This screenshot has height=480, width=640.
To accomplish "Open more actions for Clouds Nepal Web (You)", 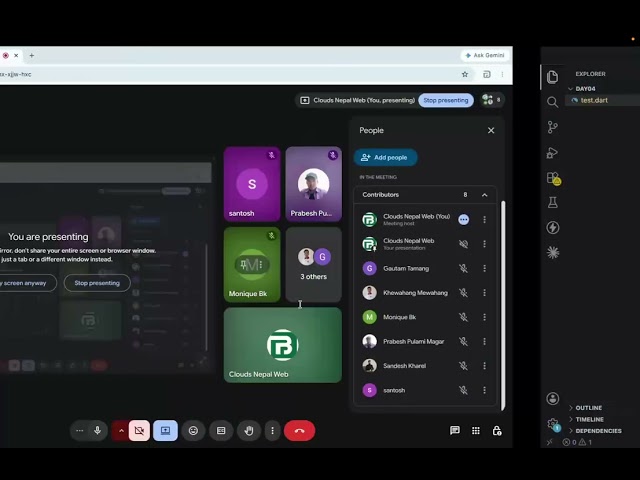I will (484, 220).
